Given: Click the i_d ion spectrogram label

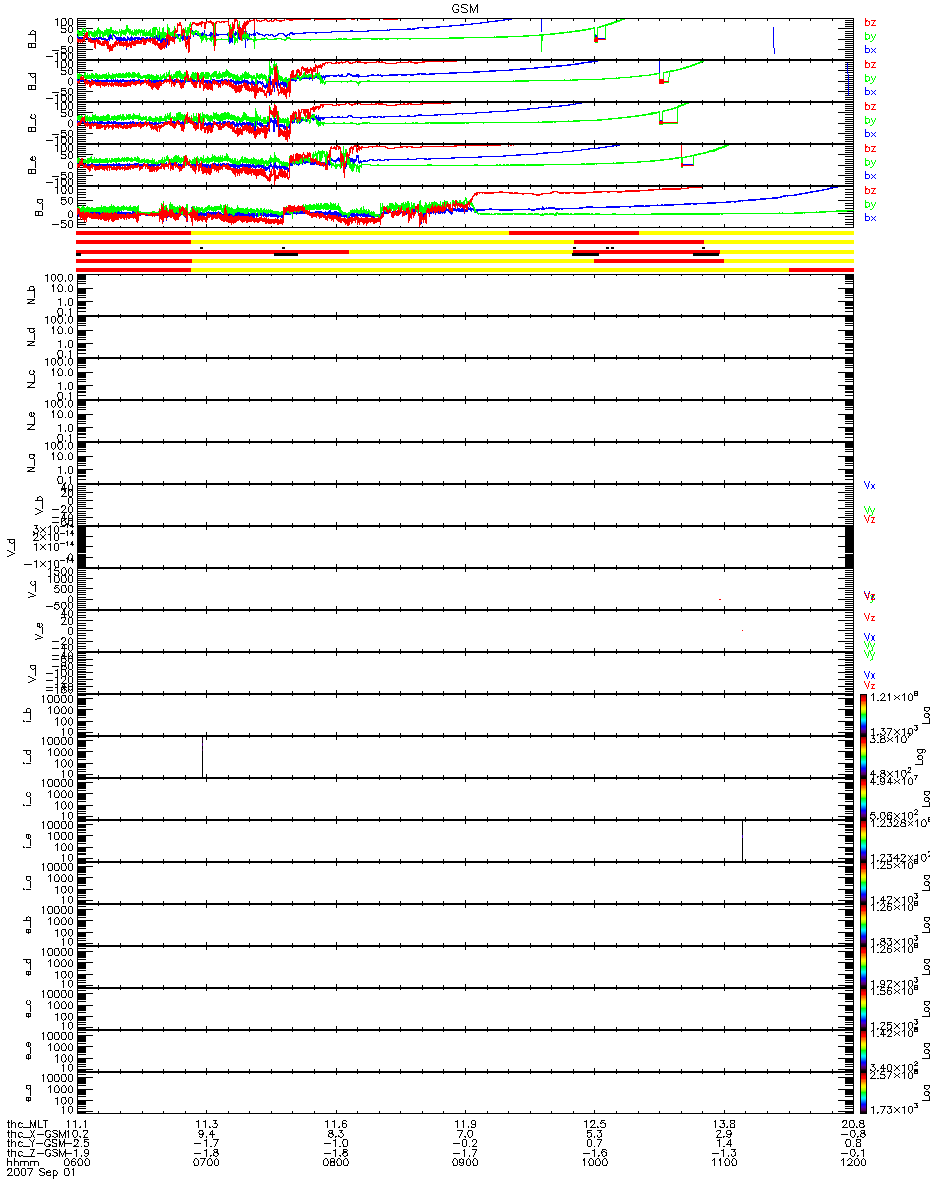Looking at the screenshot, I should (x=28, y=756).
